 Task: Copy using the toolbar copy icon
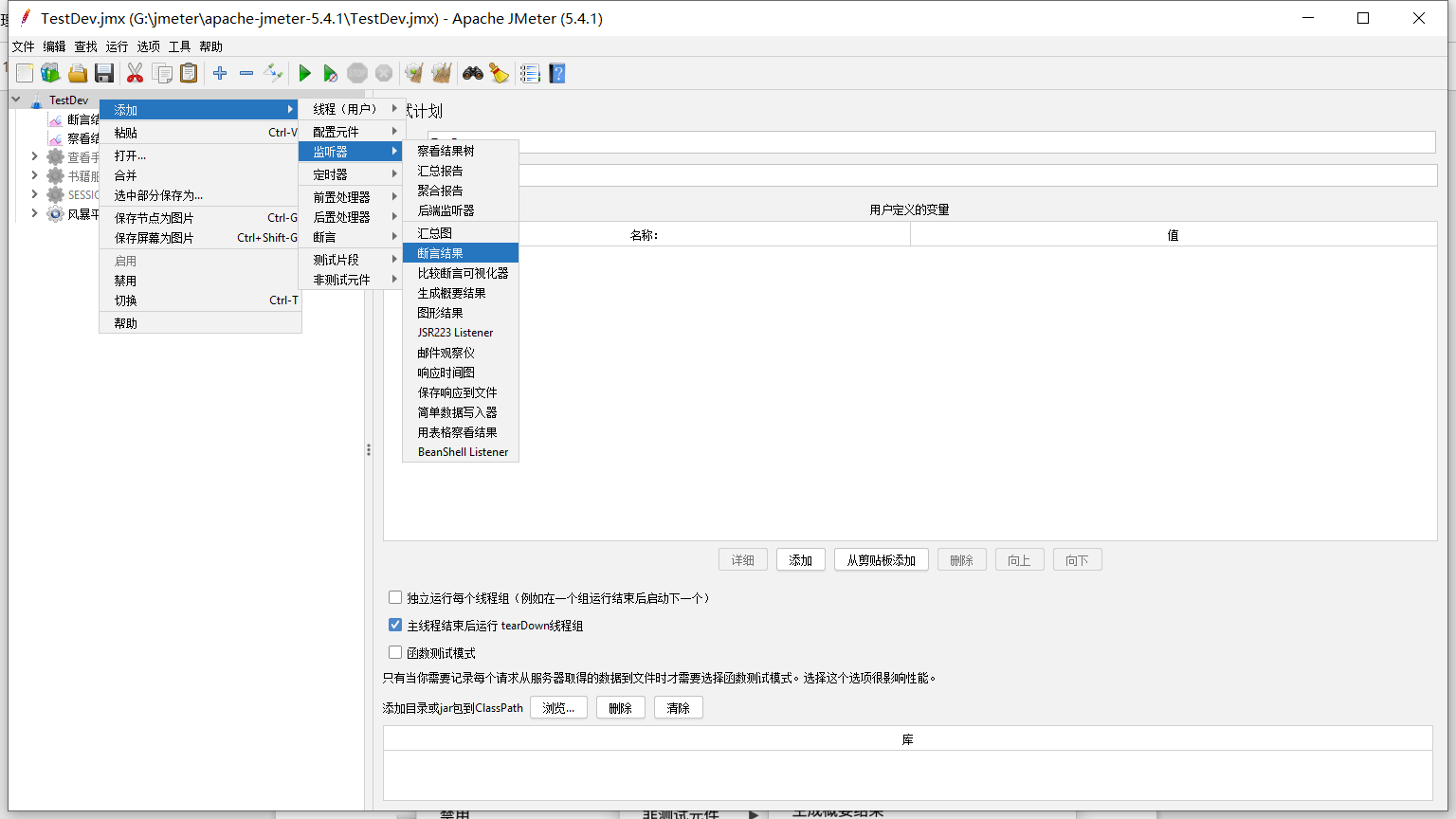pyautogui.click(x=162, y=73)
